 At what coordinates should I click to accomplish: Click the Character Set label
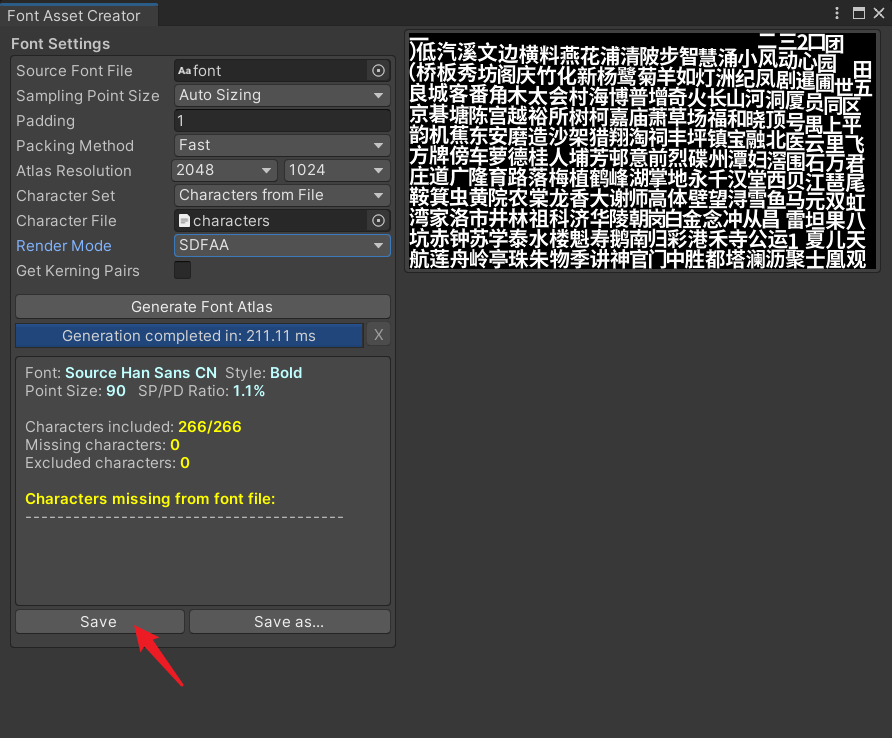point(65,196)
